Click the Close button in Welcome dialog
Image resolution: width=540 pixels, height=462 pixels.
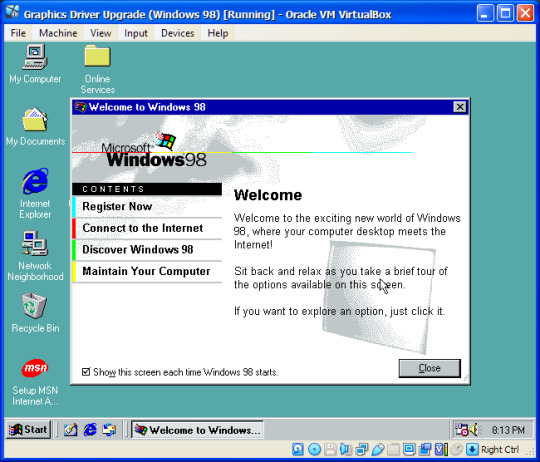point(429,368)
